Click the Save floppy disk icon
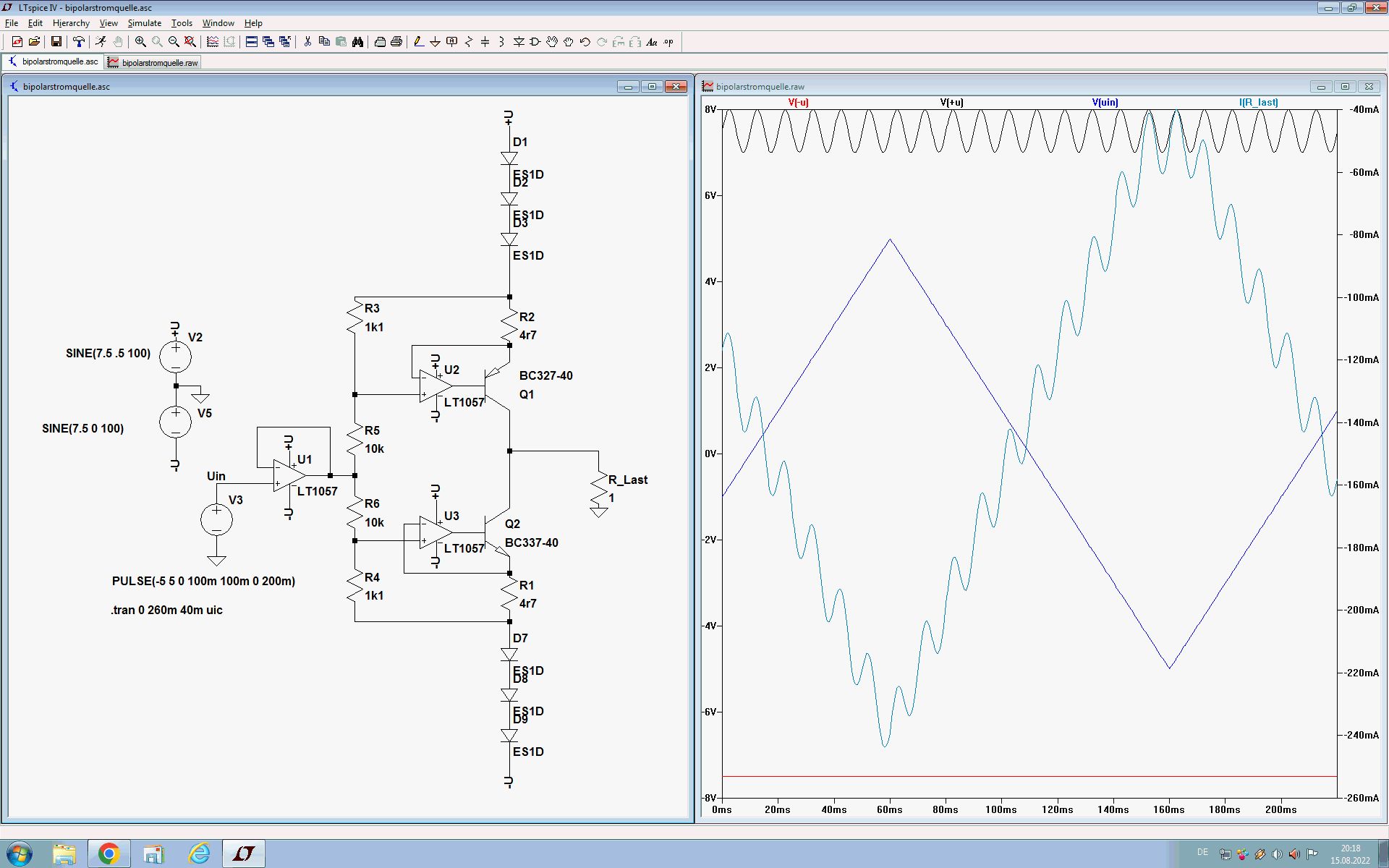This screenshot has width=1389, height=868. click(56, 42)
